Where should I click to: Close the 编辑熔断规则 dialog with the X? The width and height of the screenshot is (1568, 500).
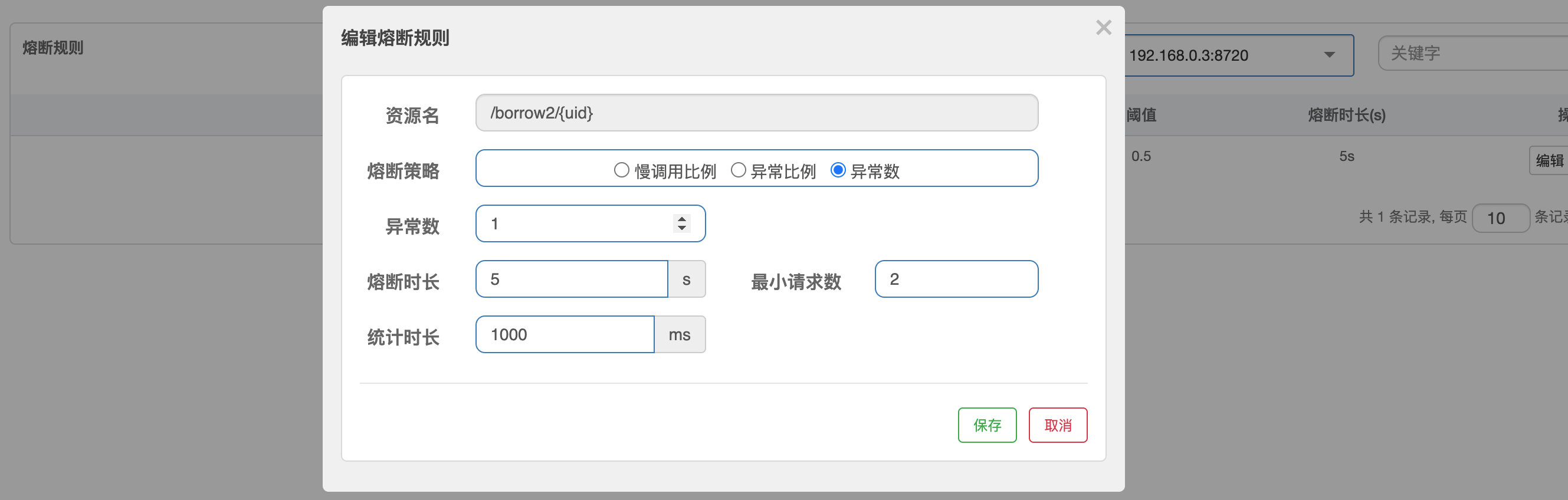coord(1103,28)
